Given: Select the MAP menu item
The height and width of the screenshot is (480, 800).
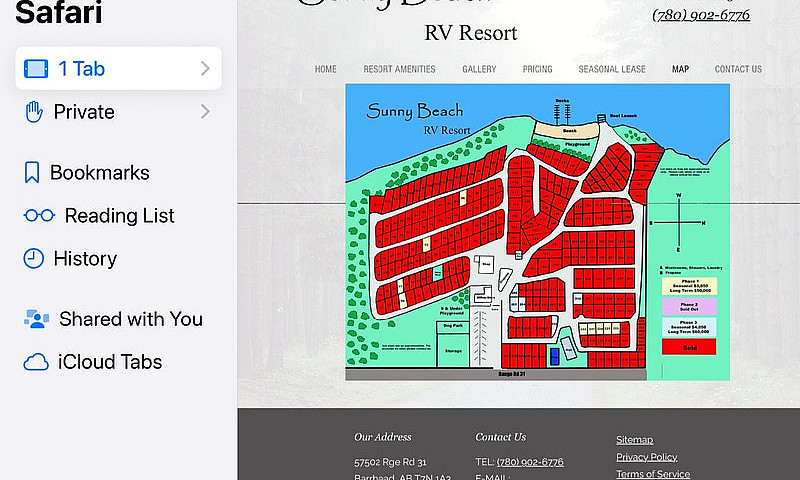Looking at the screenshot, I should tap(681, 69).
